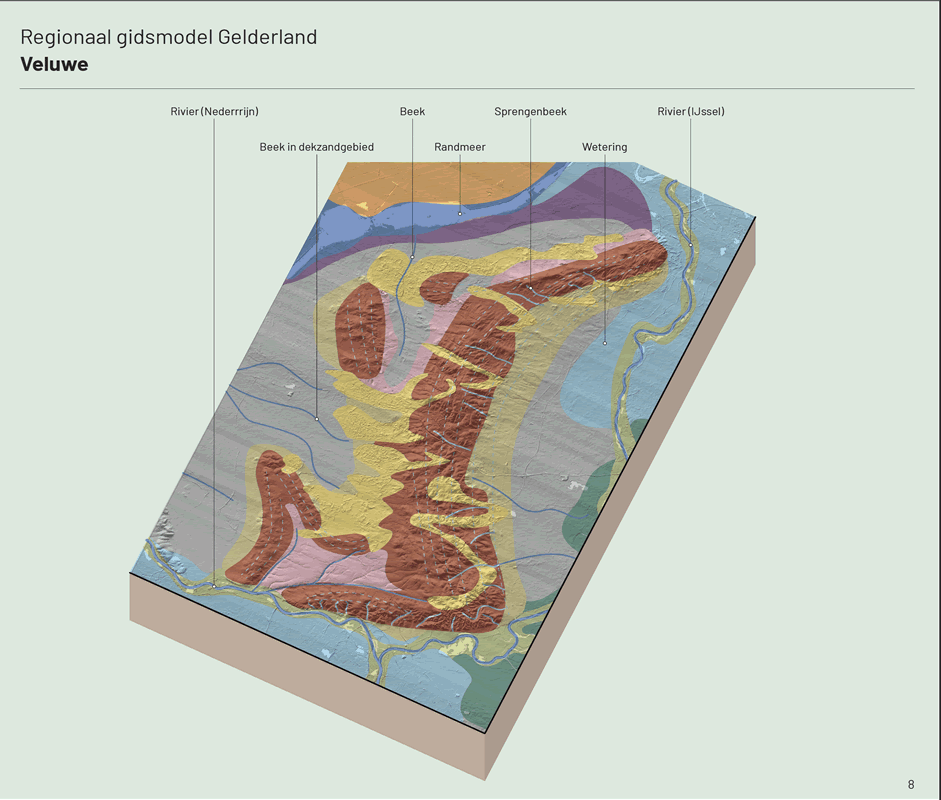Click the marker dot ending the Randmeer line
Screen dimensions: 941x800
pyautogui.click(x=460, y=213)
